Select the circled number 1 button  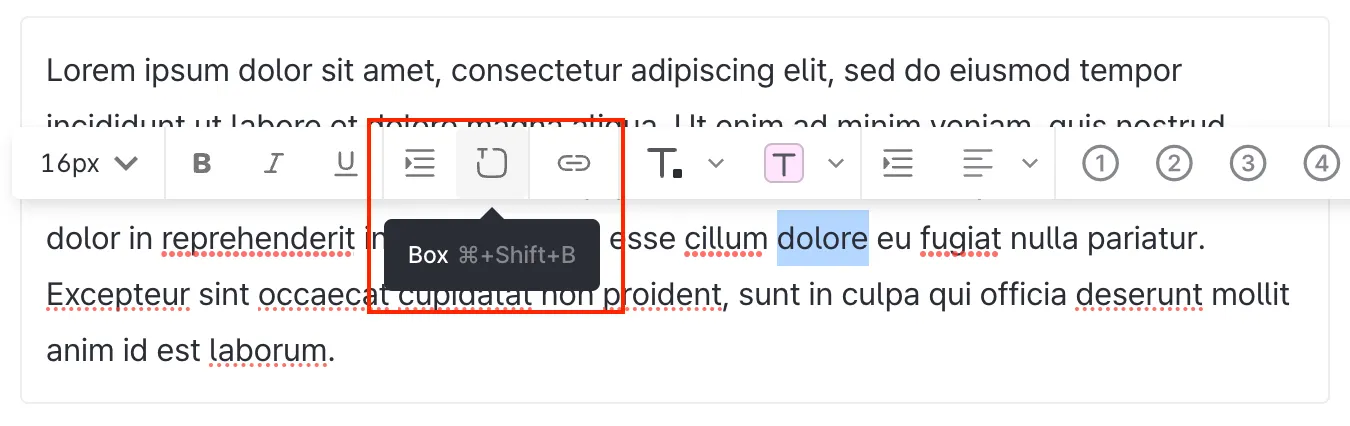(1100, 163)
